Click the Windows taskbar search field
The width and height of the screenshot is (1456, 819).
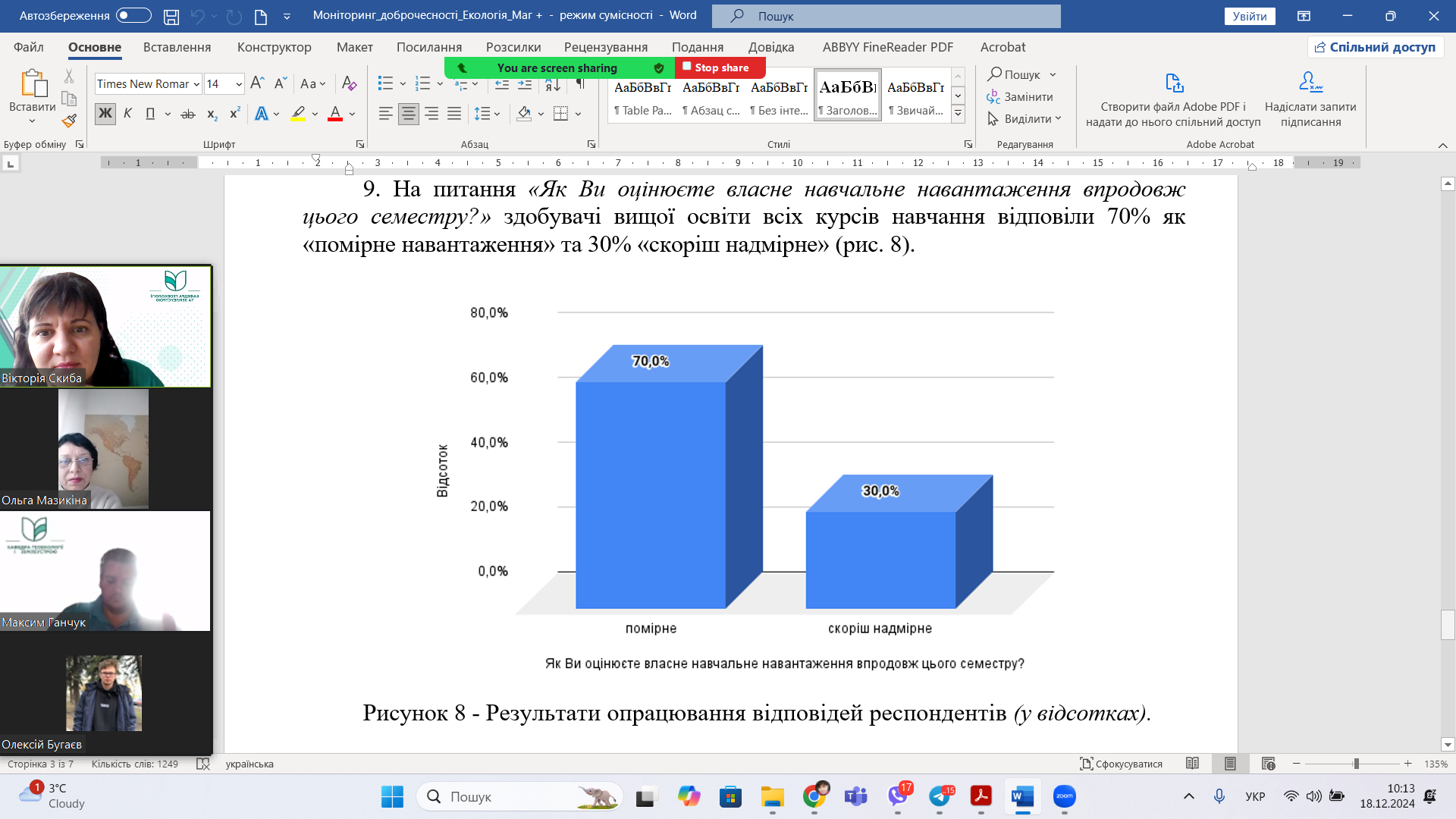point(519,796)
